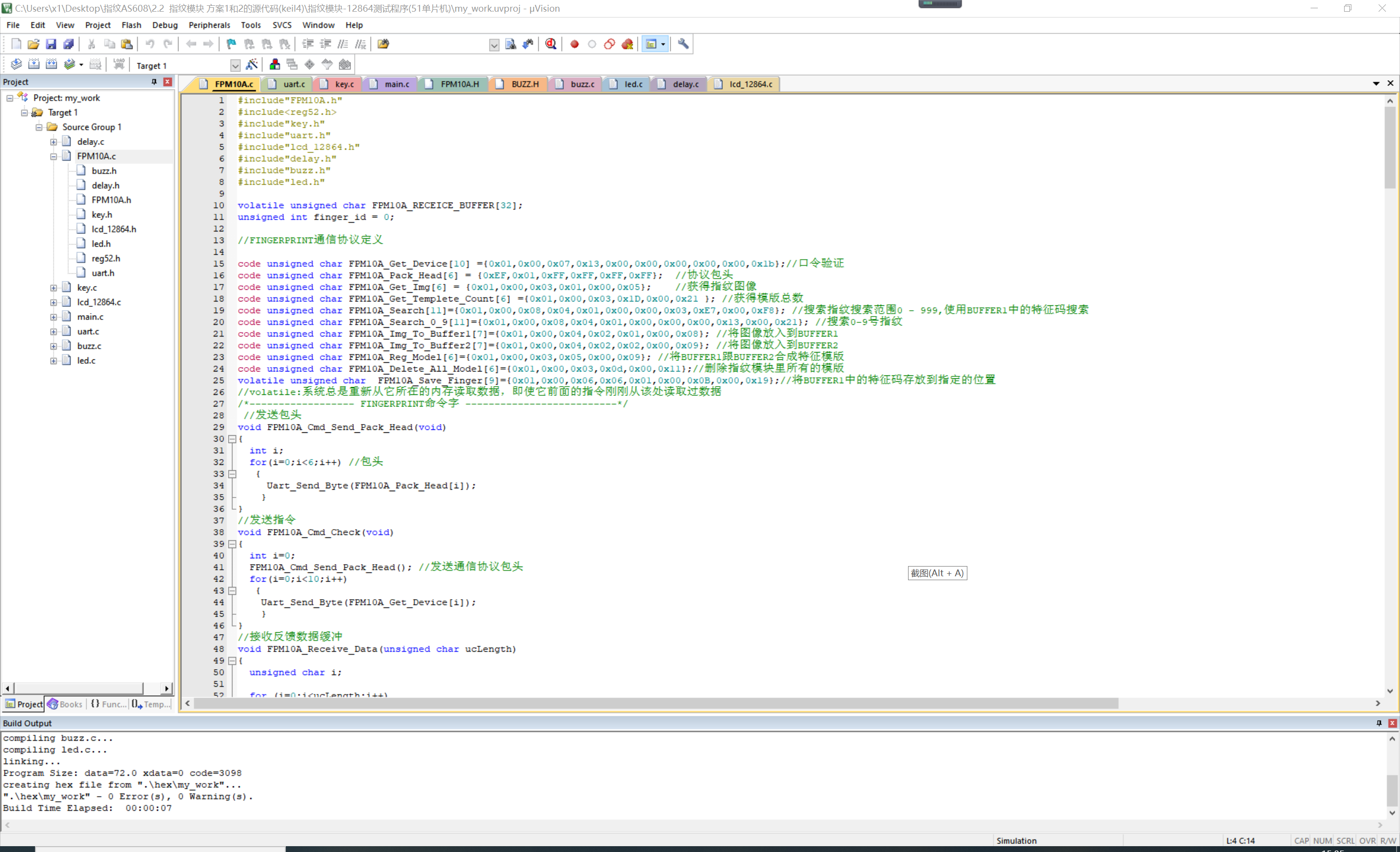Open the editor tab list dropdown arrow
The height and width of the screenshot is (852, 1400).
pos(1376,84)
